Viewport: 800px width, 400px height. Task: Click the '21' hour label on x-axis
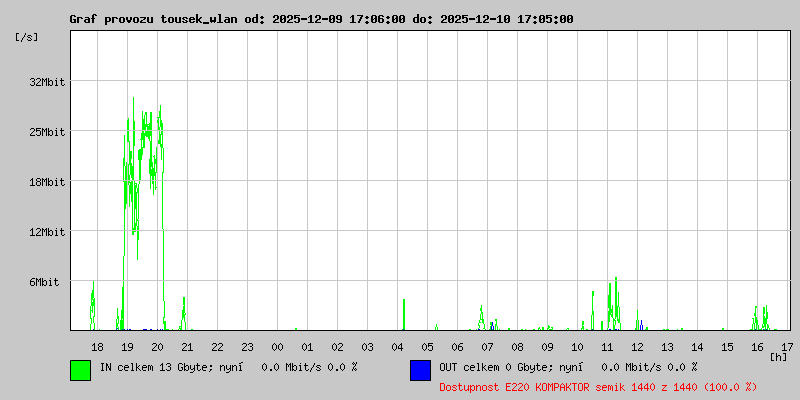(187, 347)
